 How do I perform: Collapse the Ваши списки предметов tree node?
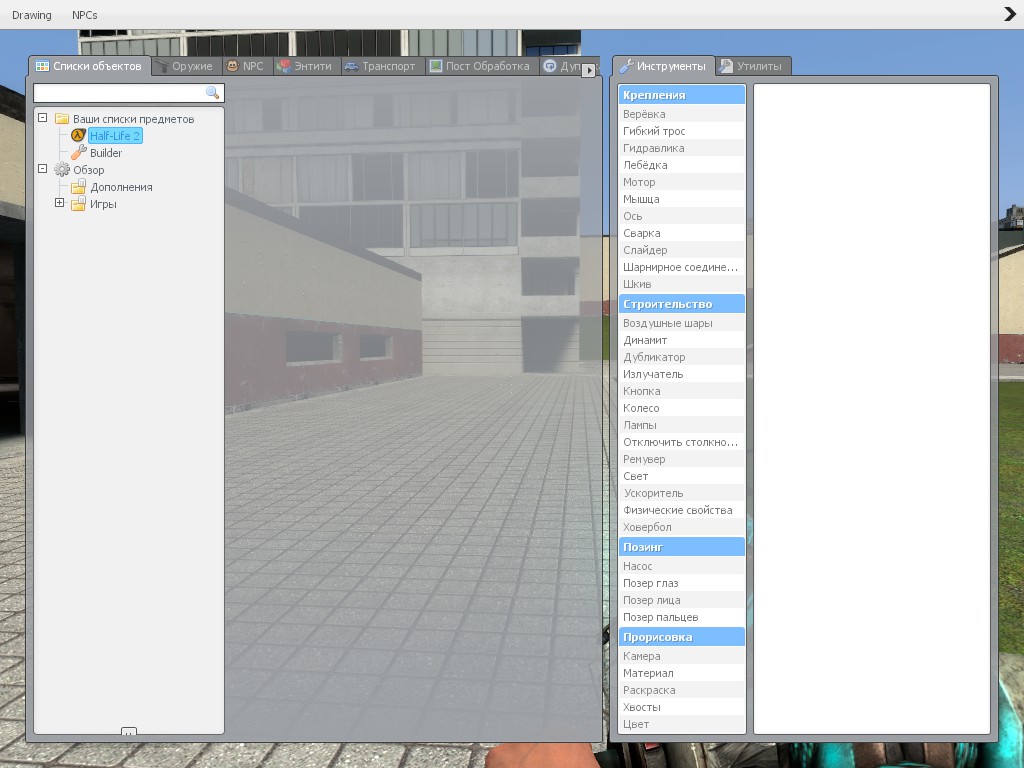coord(43,118)
